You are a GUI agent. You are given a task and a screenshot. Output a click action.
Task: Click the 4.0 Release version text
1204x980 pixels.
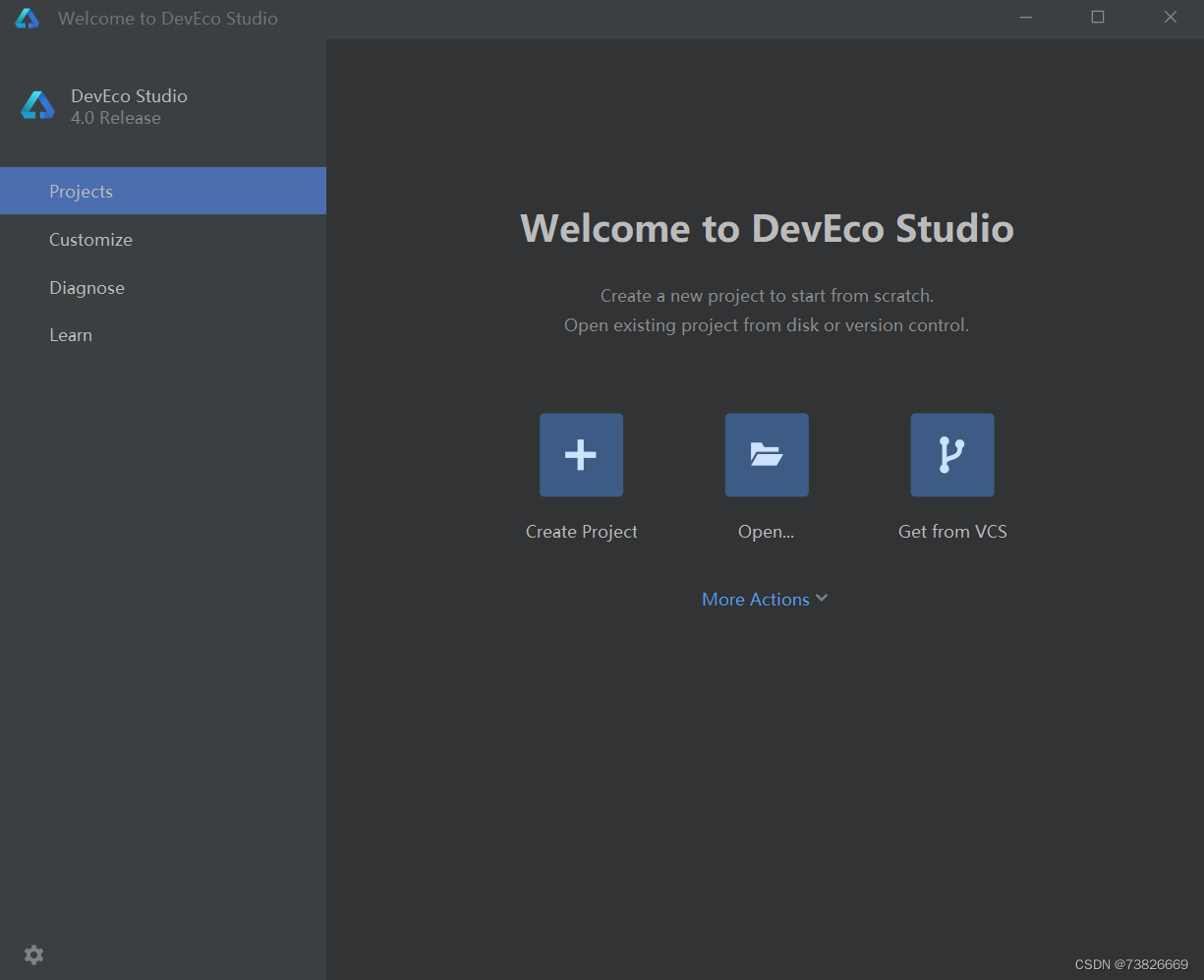pos(116,118)
